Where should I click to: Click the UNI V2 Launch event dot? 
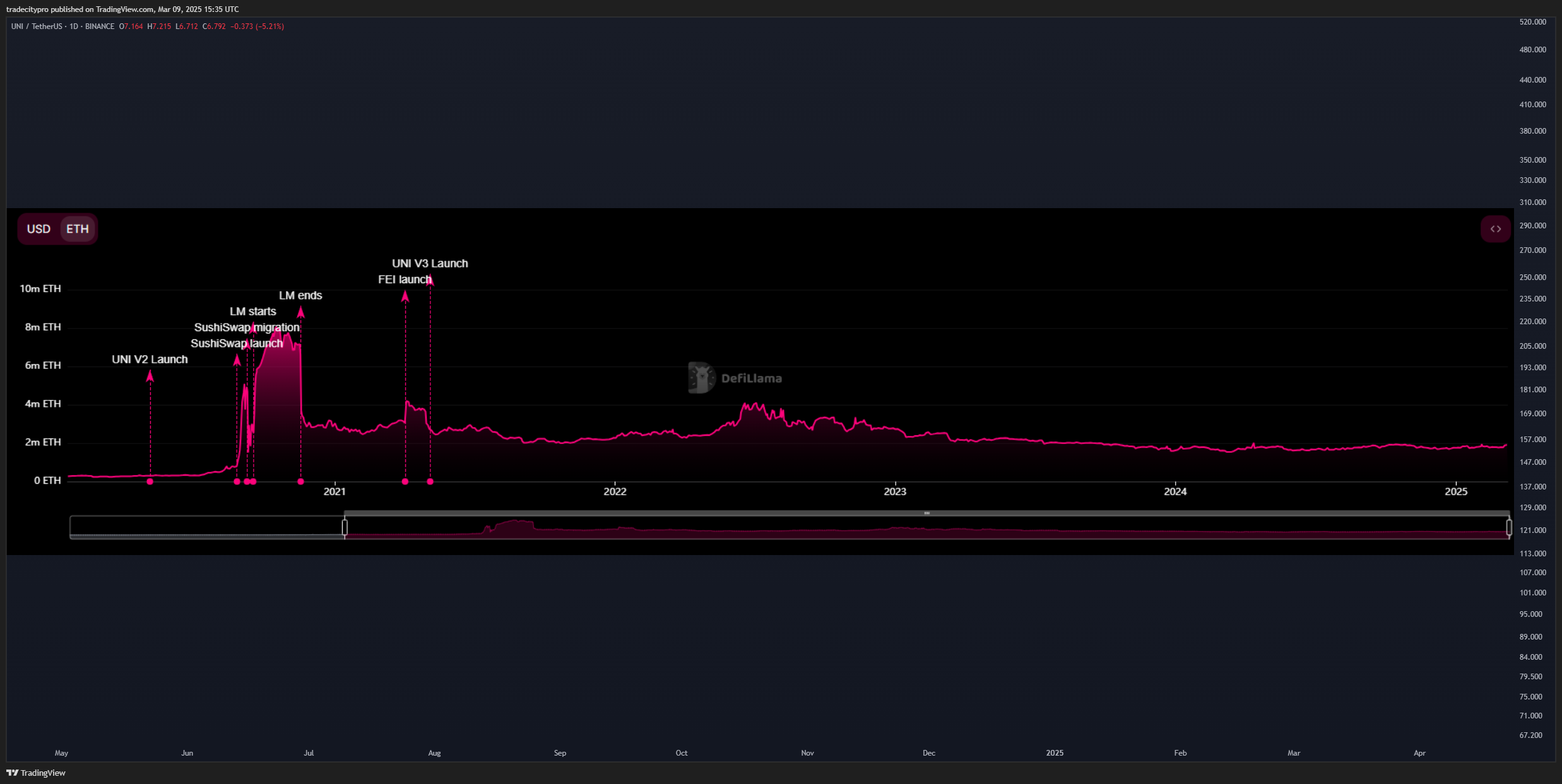pos(150,482)
